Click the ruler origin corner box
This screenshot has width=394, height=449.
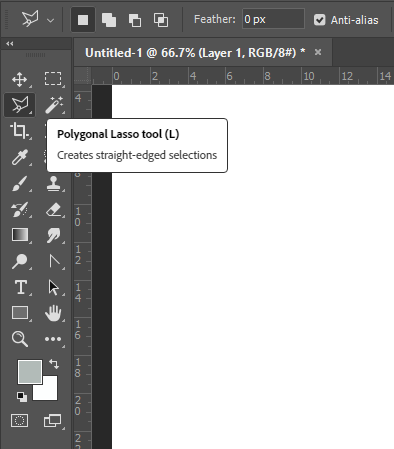click(x=82, y=75)
